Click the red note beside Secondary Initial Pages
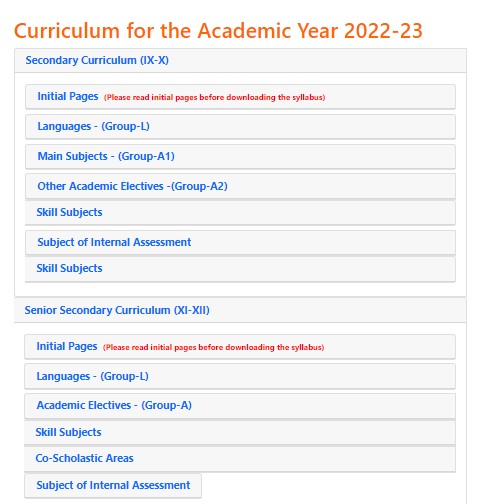This screenshot has width=480, height=504. [214, 97]
